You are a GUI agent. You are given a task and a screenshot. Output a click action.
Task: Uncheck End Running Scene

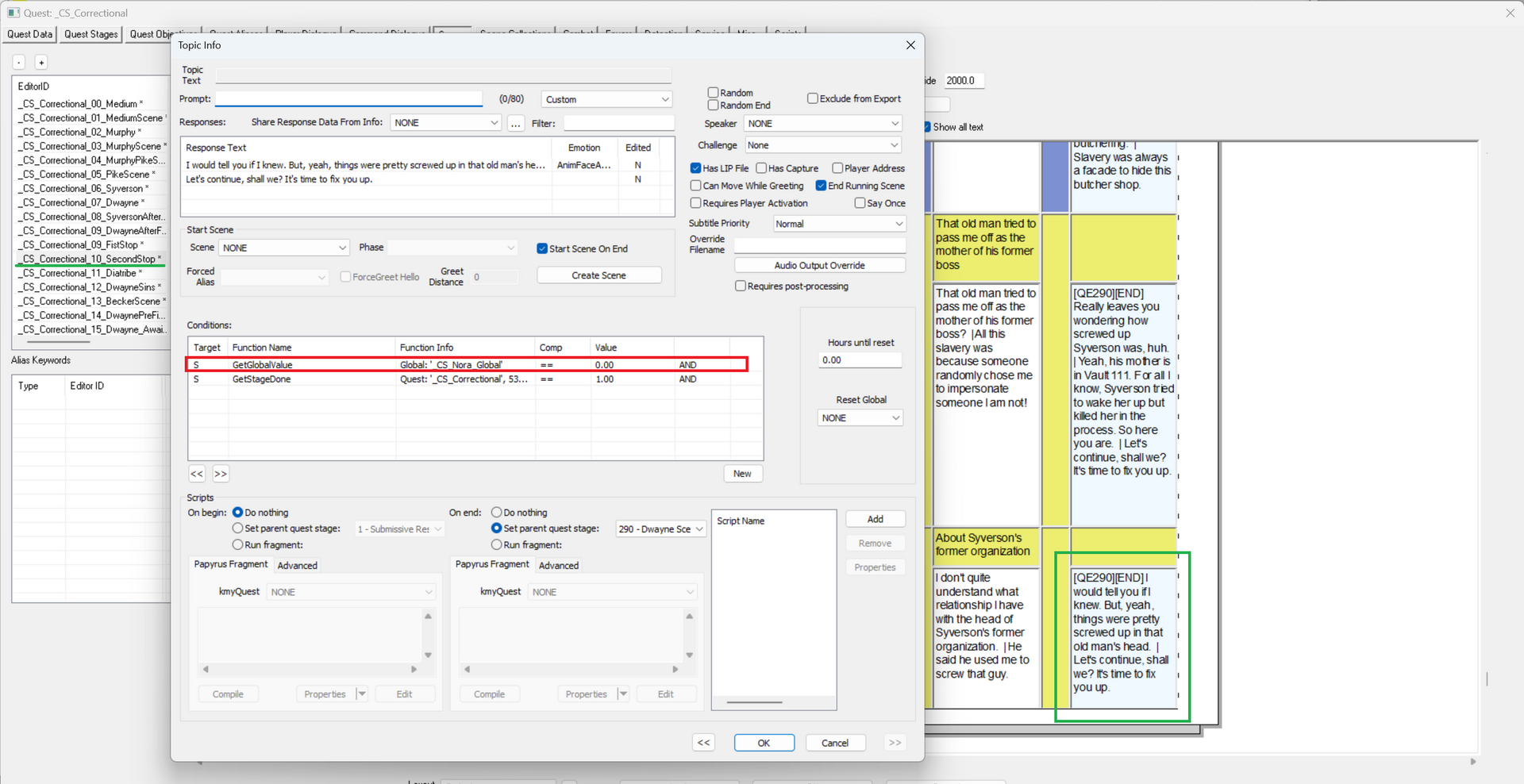point(821,186)
